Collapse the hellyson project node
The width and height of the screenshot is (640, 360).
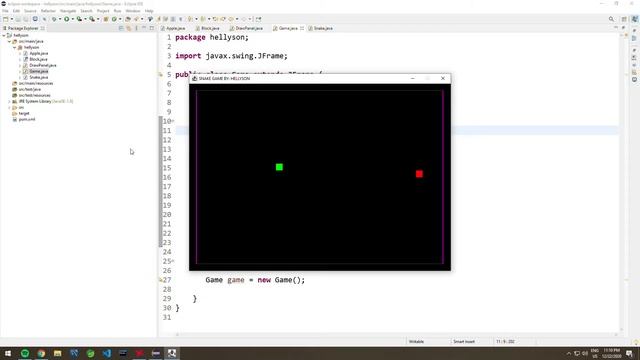pyautogui.click(x=4, y=36)
